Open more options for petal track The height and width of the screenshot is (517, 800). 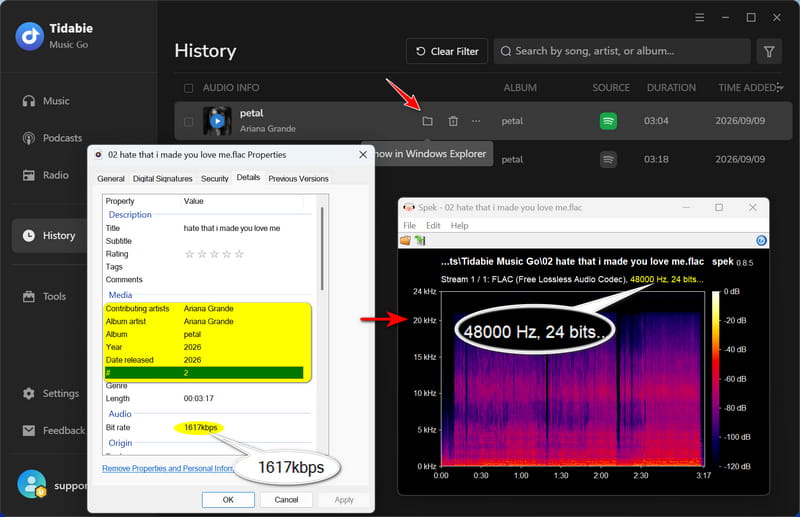click(x=476, y=121)
